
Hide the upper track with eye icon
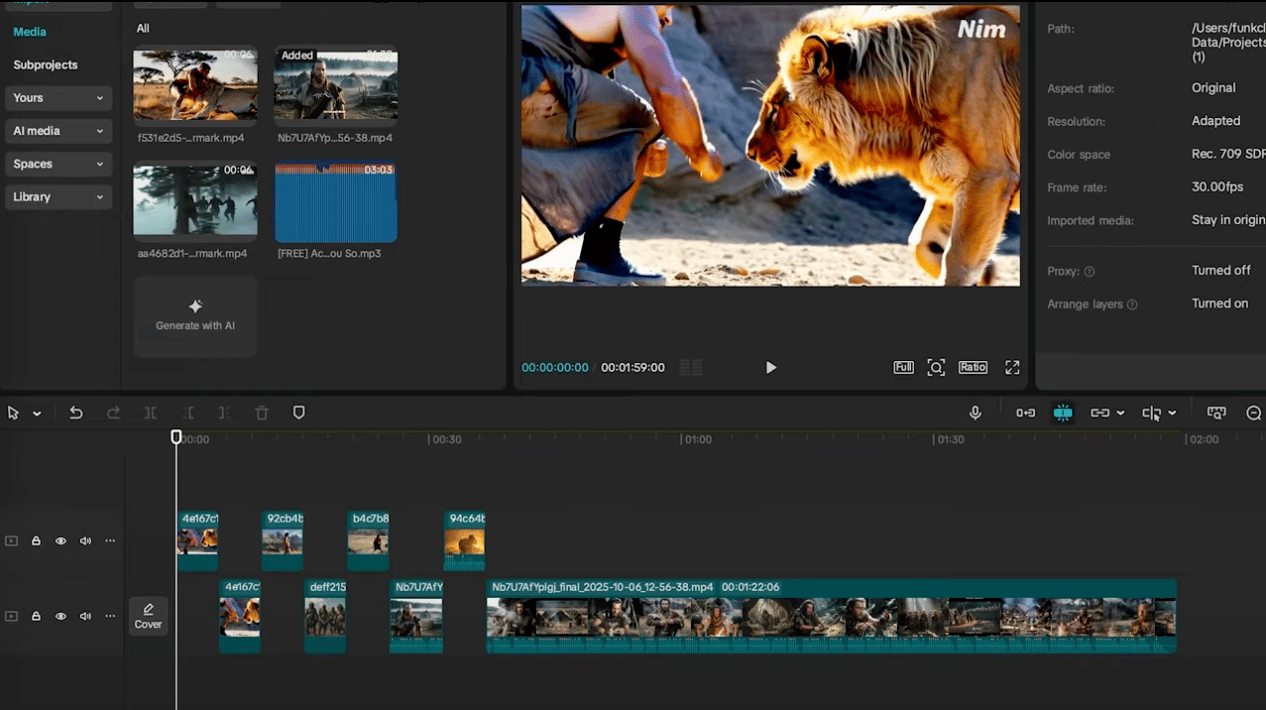point(61,541)
